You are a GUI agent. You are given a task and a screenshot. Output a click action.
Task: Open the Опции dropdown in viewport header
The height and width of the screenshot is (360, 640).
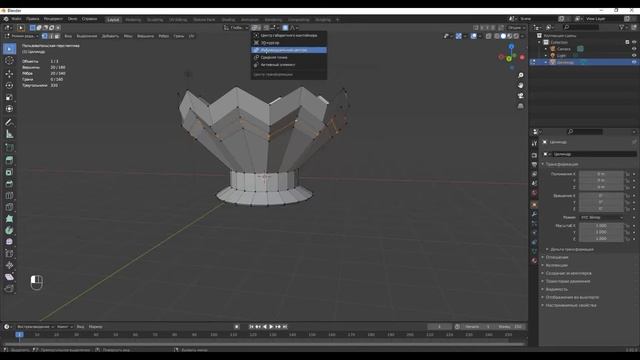[516, 27]
